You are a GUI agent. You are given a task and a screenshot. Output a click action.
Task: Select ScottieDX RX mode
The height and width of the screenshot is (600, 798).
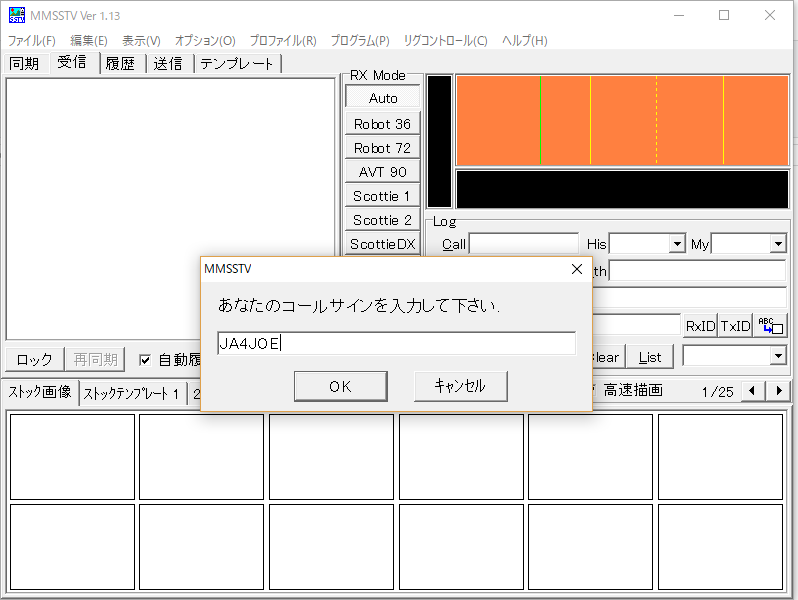tap(383, 244)
